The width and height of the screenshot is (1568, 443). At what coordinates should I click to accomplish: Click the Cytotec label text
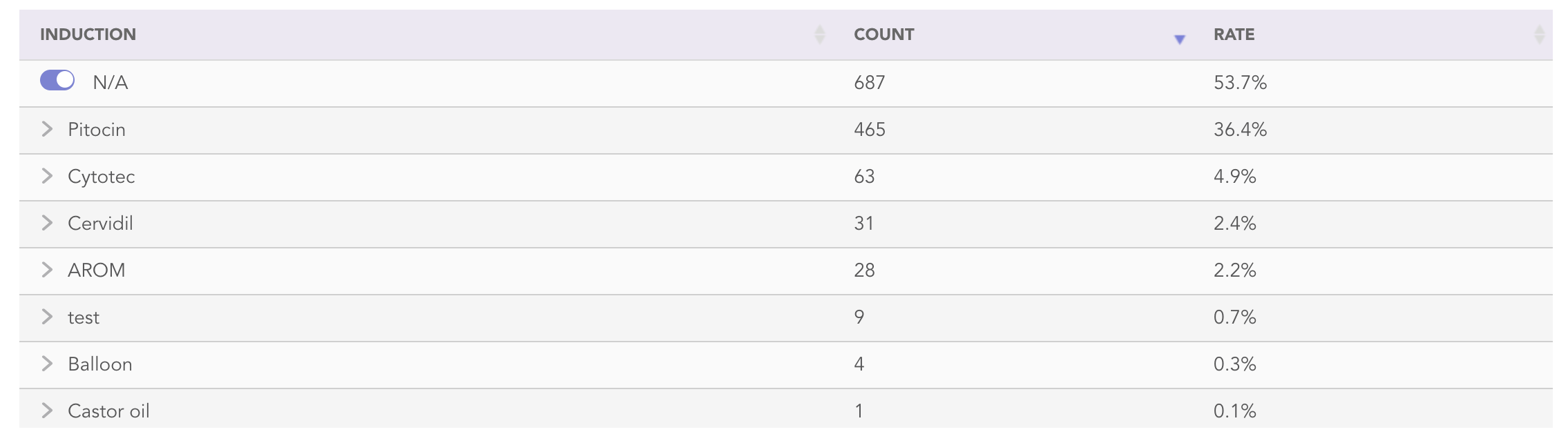pyautogui.click(x=102, y=176)
